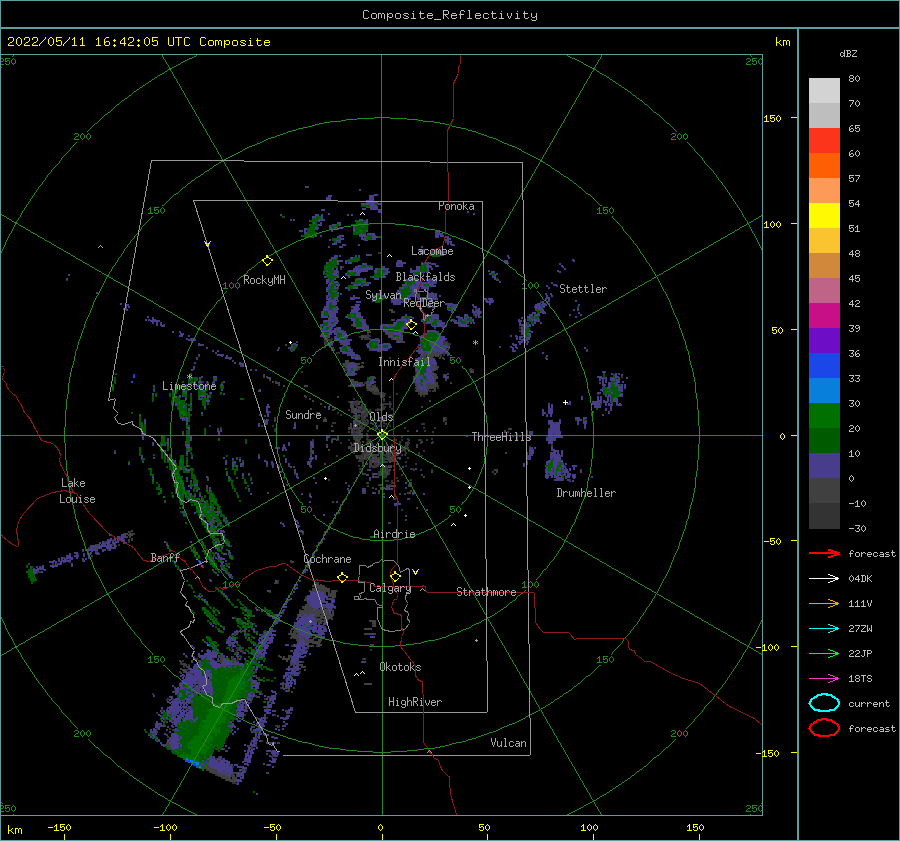Select the green 30 dBZ color swatch
Screen dimensions: 900x841
824,415
